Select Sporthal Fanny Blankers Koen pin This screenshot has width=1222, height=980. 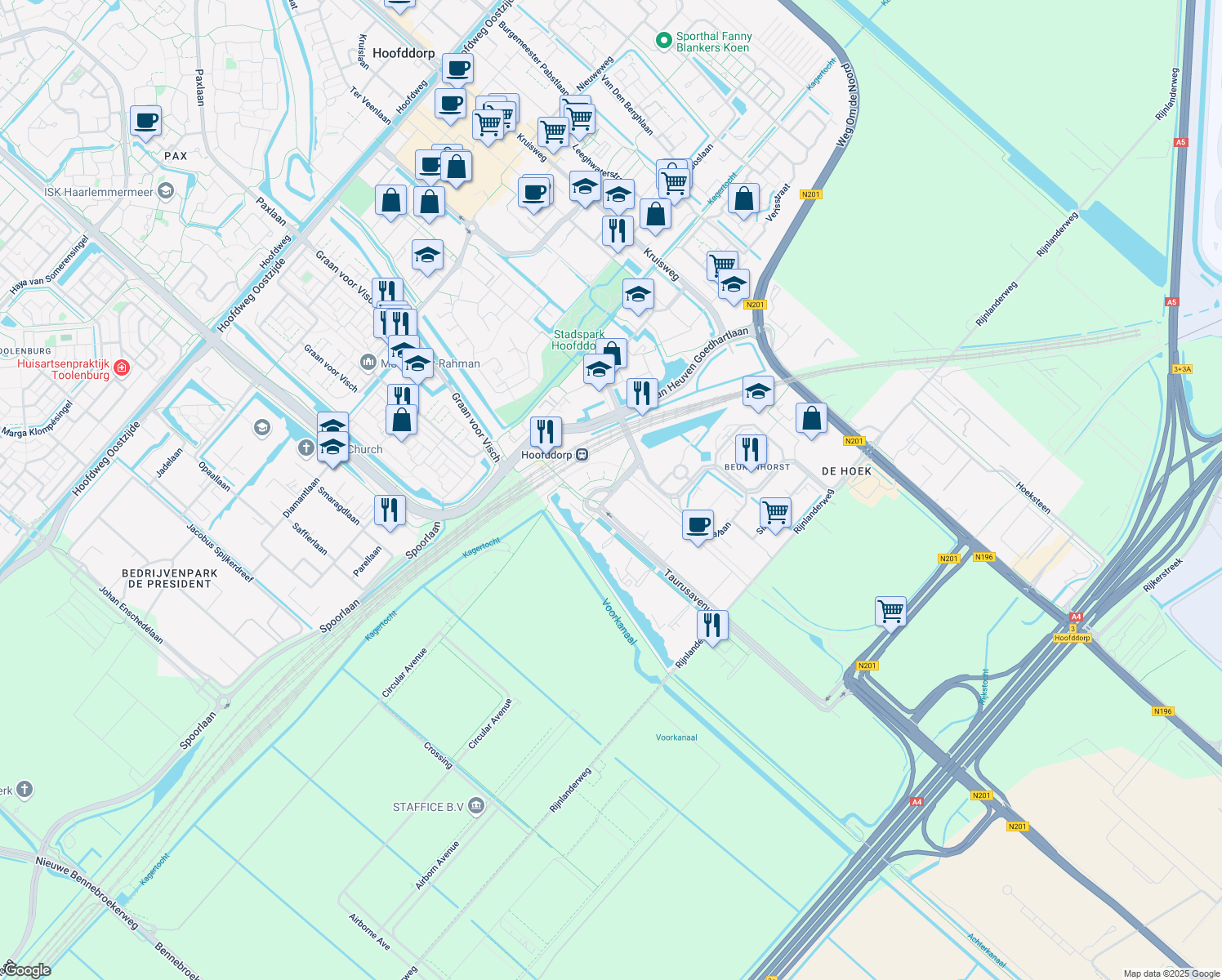pyautogui.click(x=664, y=39)
